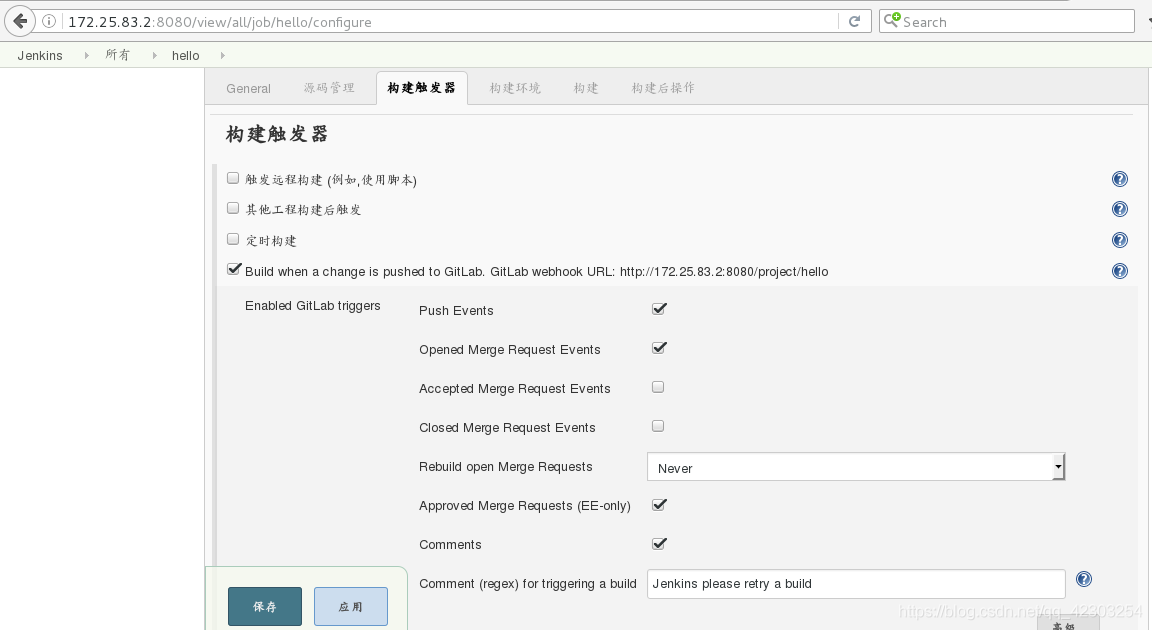1152x630 pixels.
Task: Open the hello job breadcrumb link
Action: [x=185, y=55]
